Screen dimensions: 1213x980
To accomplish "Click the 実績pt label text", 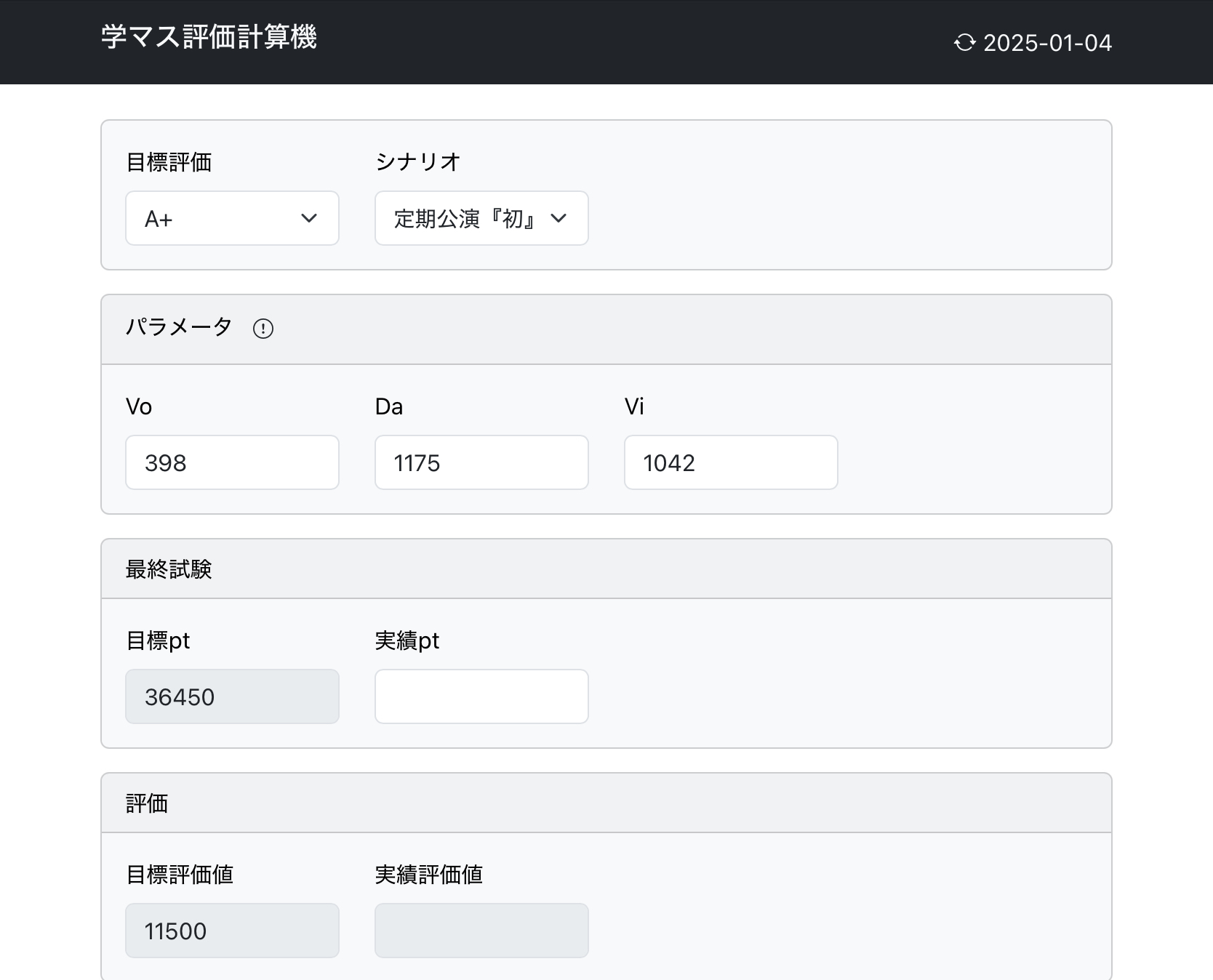I will click(407, 640).
